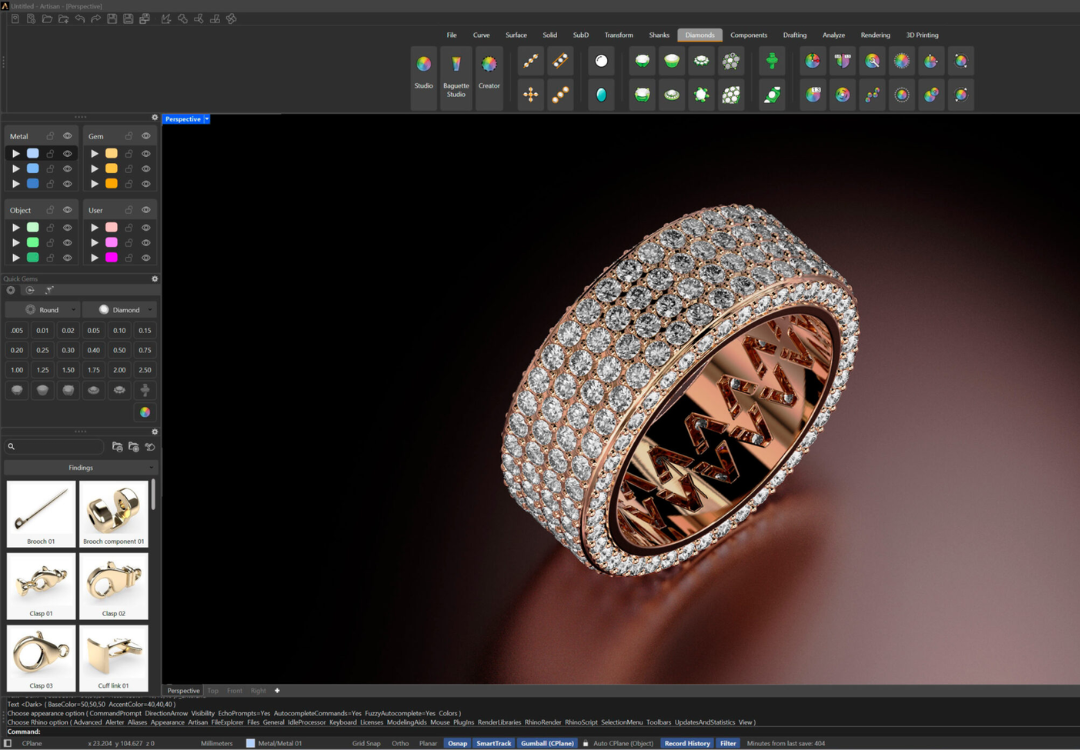Click the green diagonal bar setting icon
The width and height of the screenshot is (1080, 750).
[x=772, y=94]
